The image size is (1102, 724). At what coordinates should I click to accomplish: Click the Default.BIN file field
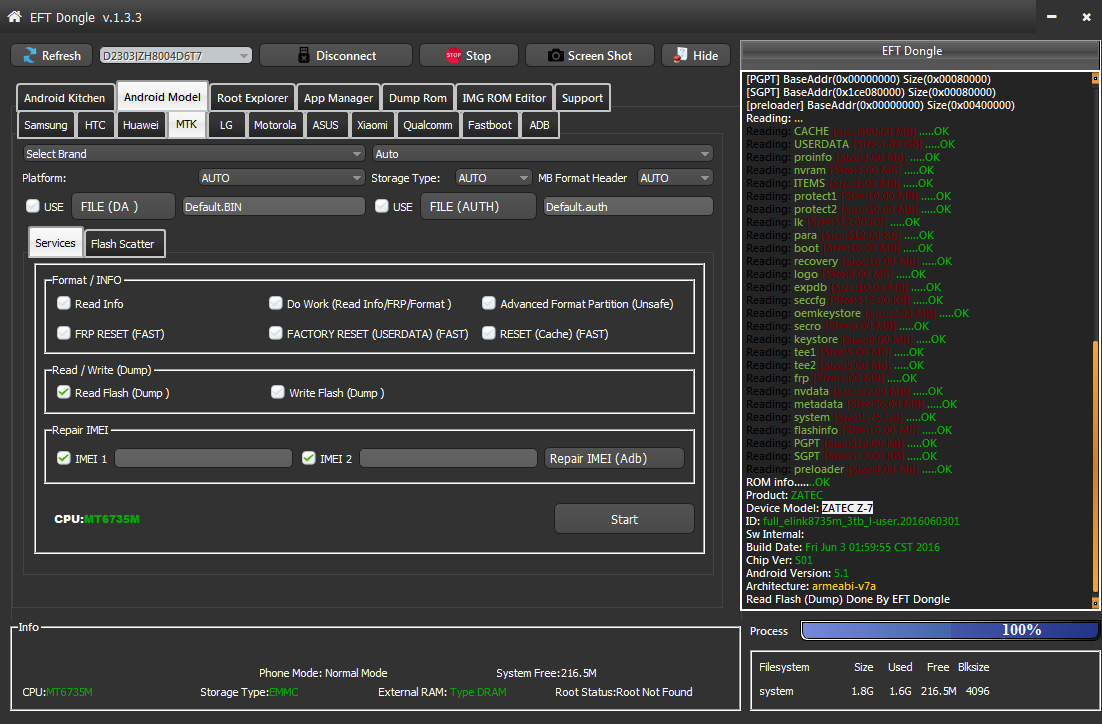click(x=273, y=206)
